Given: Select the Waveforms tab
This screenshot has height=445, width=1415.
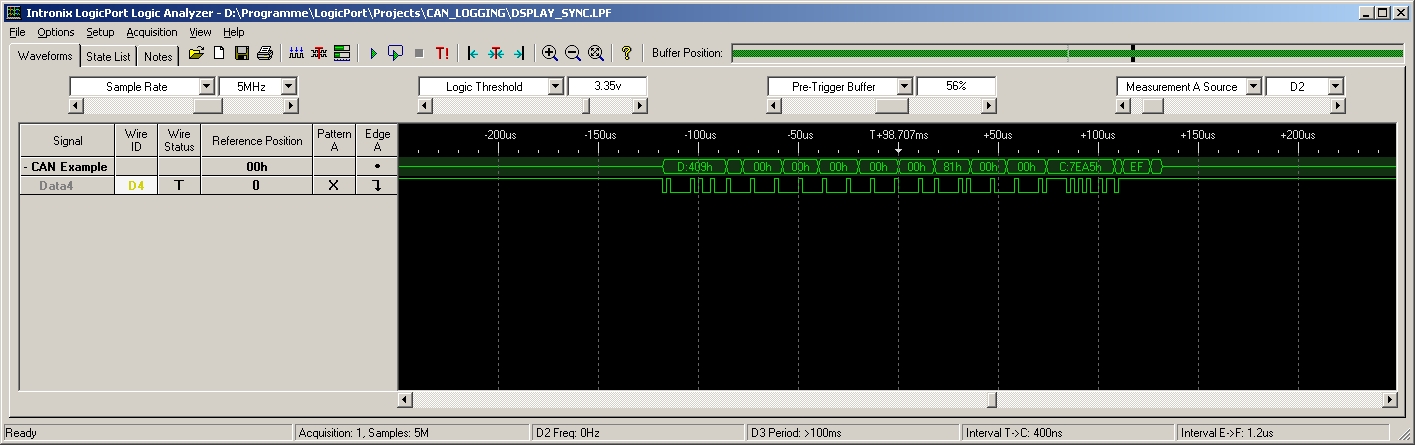Looking at the screenshot, I should point(45,56).
